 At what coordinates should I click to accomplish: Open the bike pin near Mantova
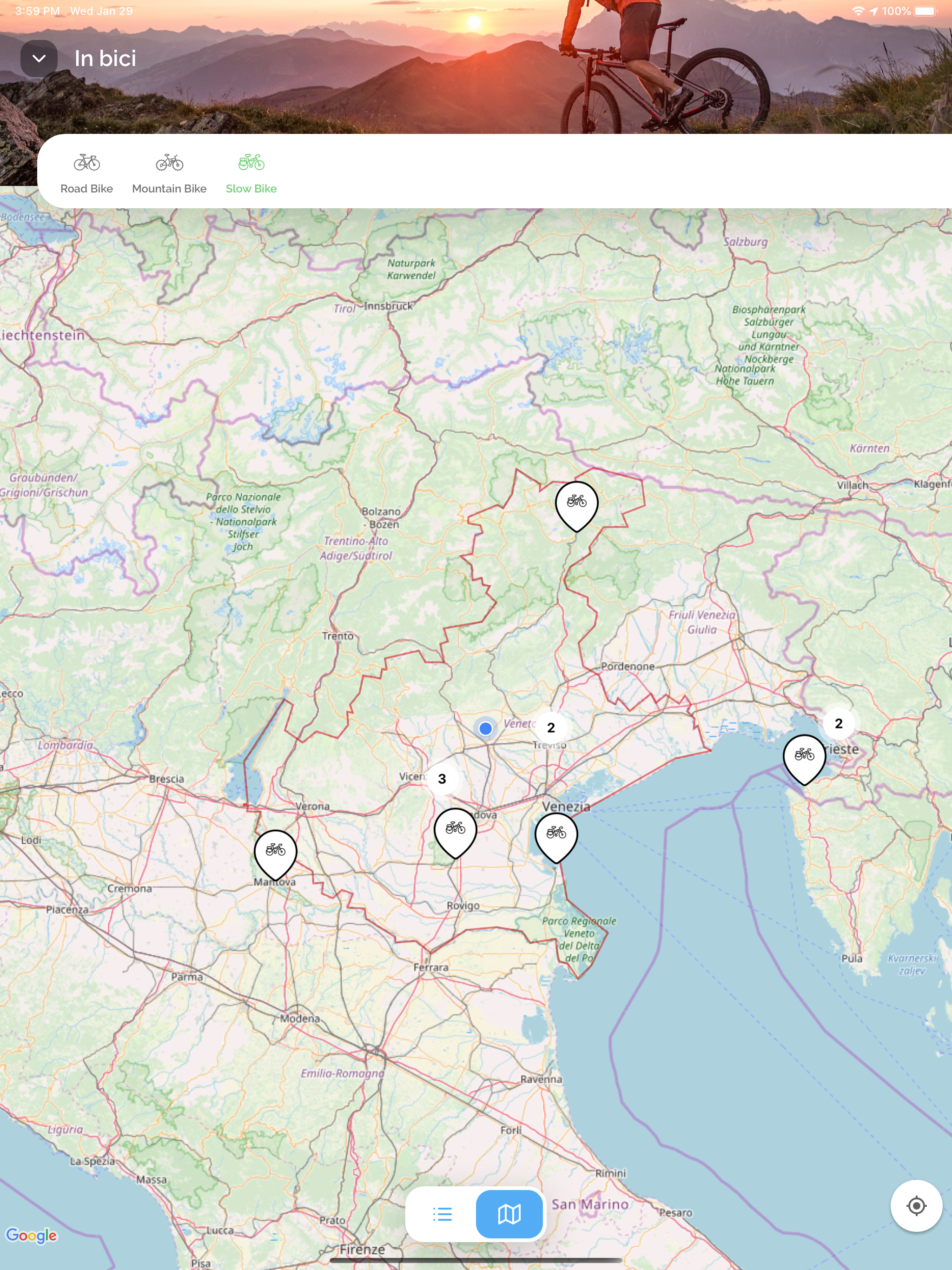pyautogui.click(x=276, y=851)
